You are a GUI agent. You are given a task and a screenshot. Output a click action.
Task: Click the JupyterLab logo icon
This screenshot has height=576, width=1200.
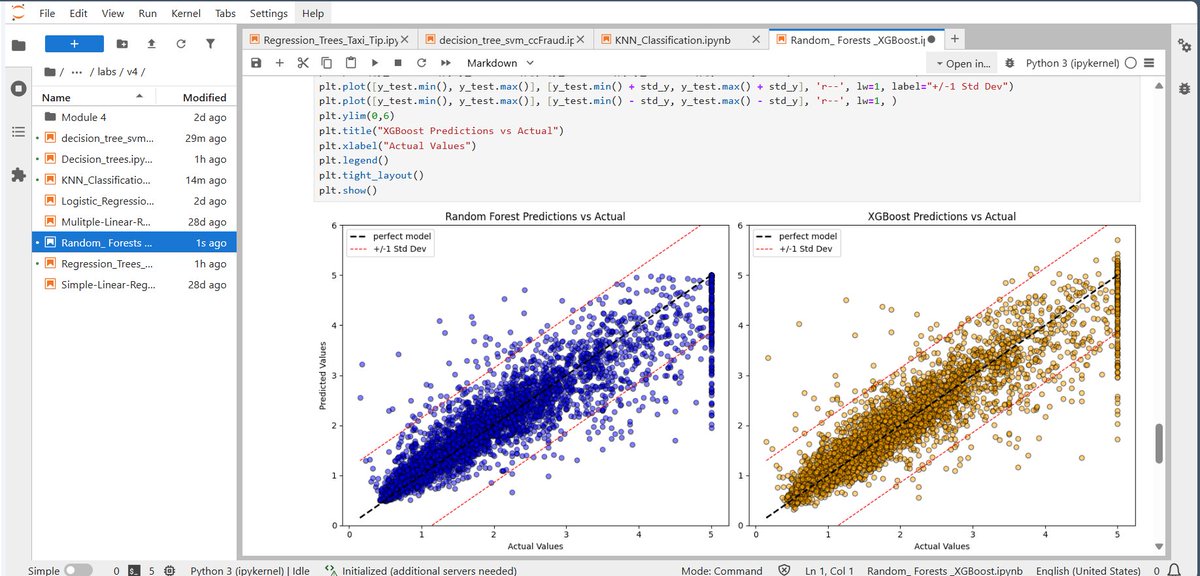17,13
